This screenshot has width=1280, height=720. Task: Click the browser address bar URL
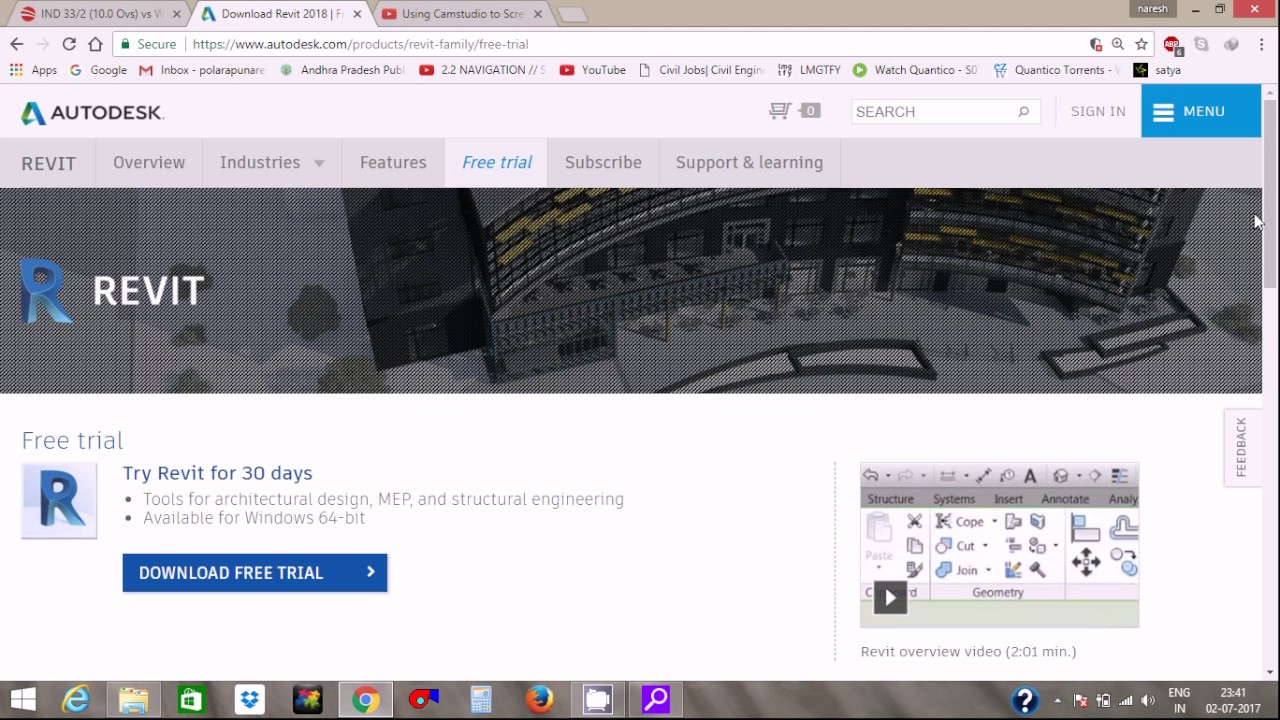click(360, 44)
